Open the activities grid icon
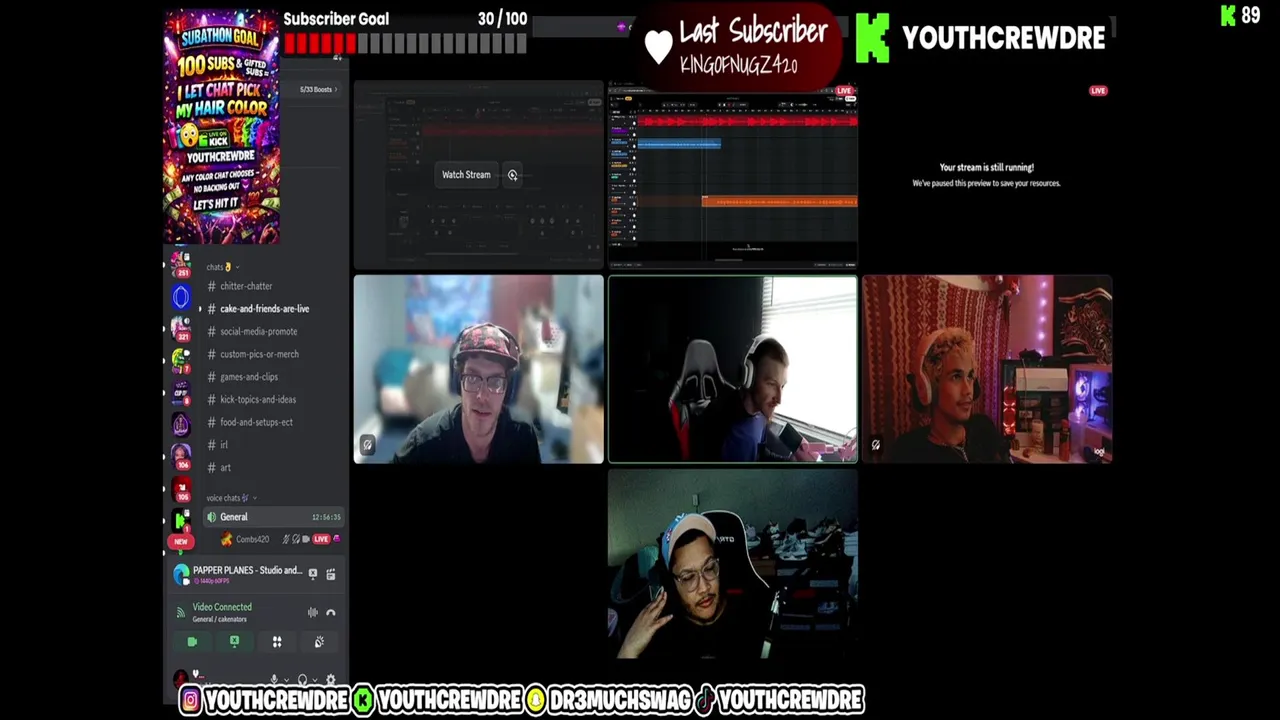Screen dimensions: 1280x720 click(x=277, y=642)
